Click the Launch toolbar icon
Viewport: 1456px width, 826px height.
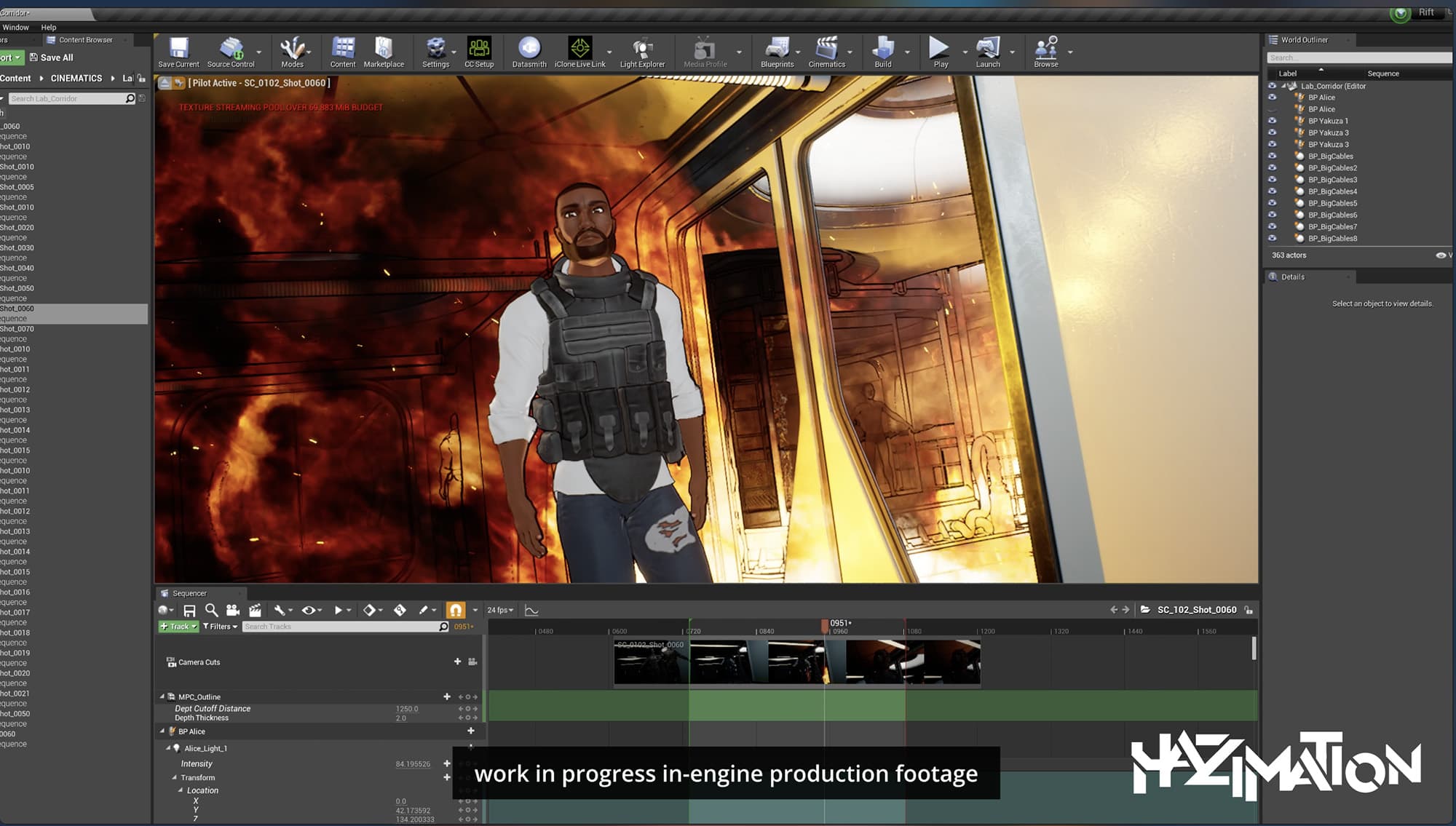click(x=988, y=52)
